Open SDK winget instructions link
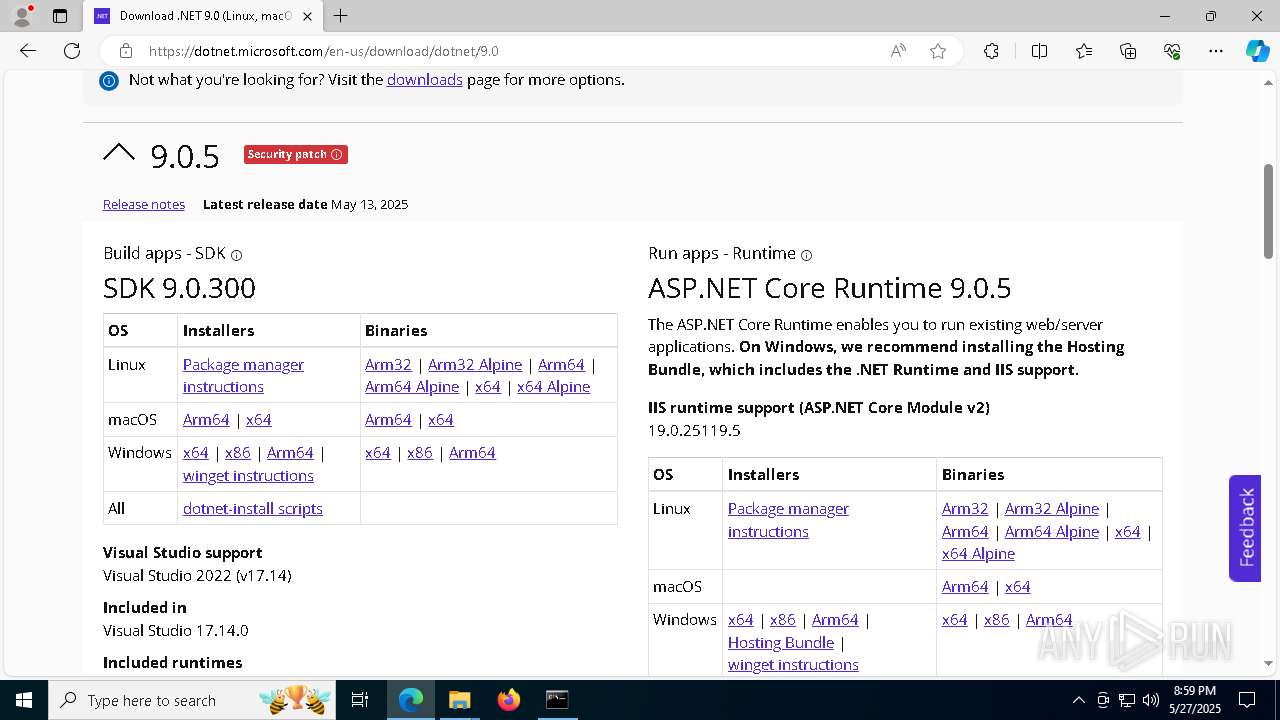The image size is (1280, 720). tap(248, 476)
